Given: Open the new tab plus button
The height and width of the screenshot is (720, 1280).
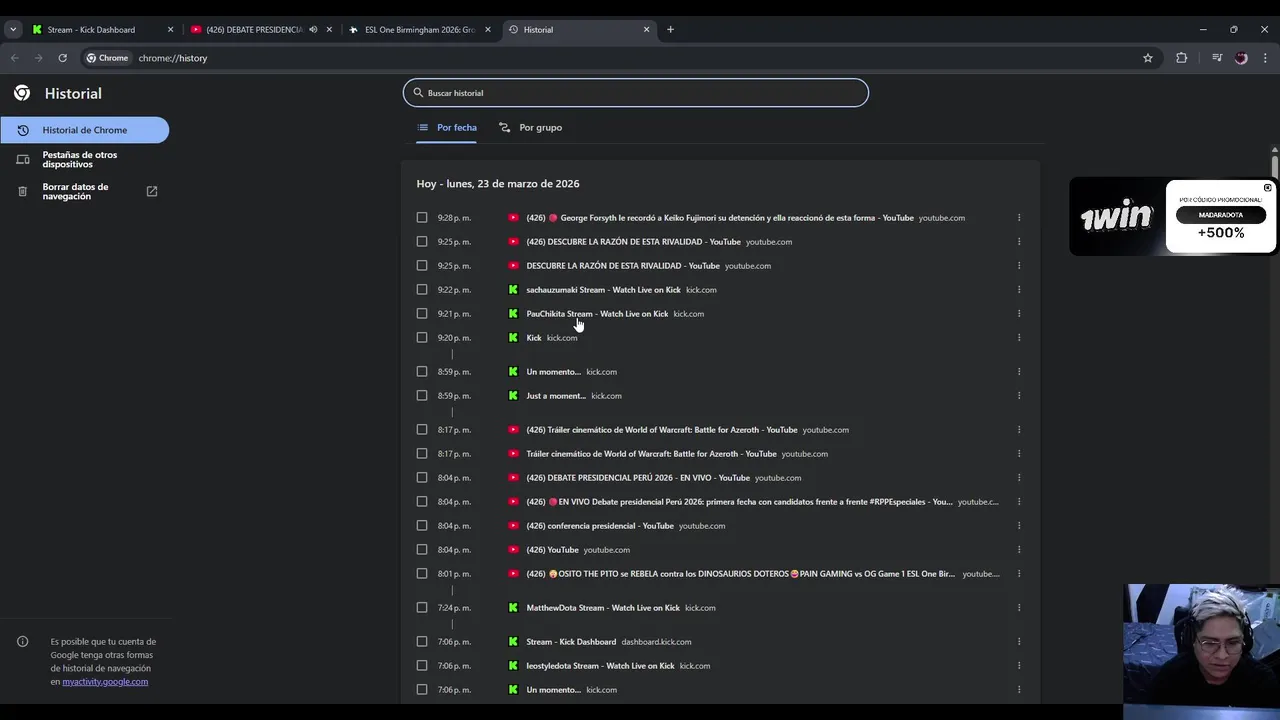Looking at the screenshot, I should click(670, 30).
